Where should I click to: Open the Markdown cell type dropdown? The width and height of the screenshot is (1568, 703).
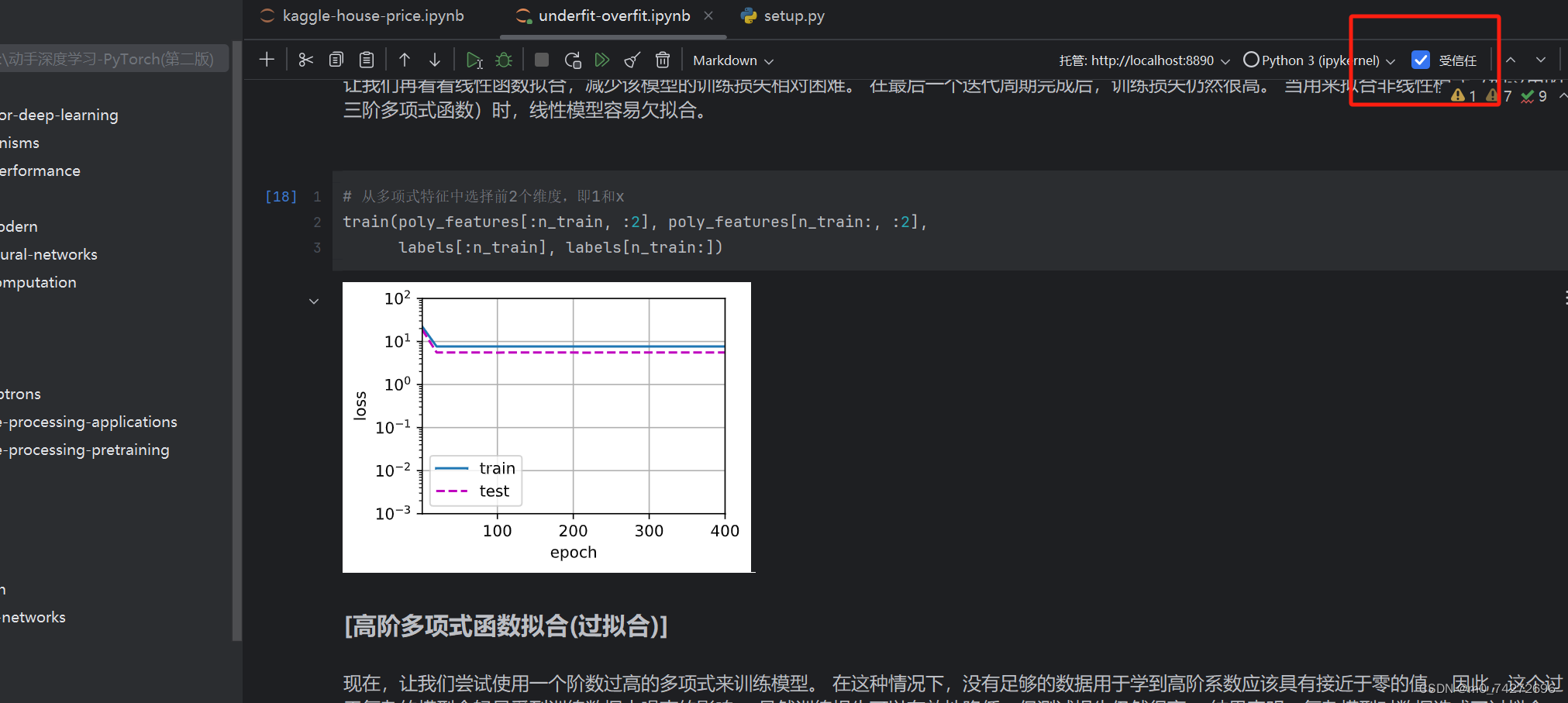click(732, 60)
